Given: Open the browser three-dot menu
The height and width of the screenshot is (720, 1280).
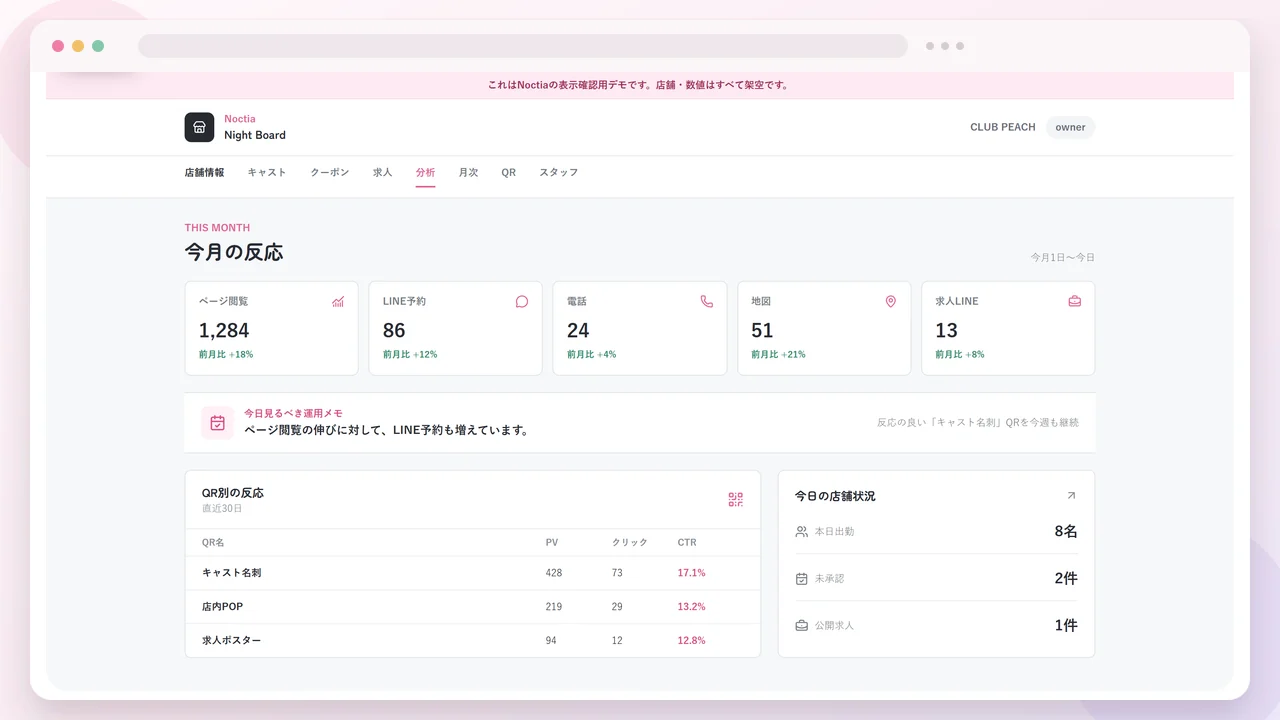Looking at the screenshot, I should point(945,46).
